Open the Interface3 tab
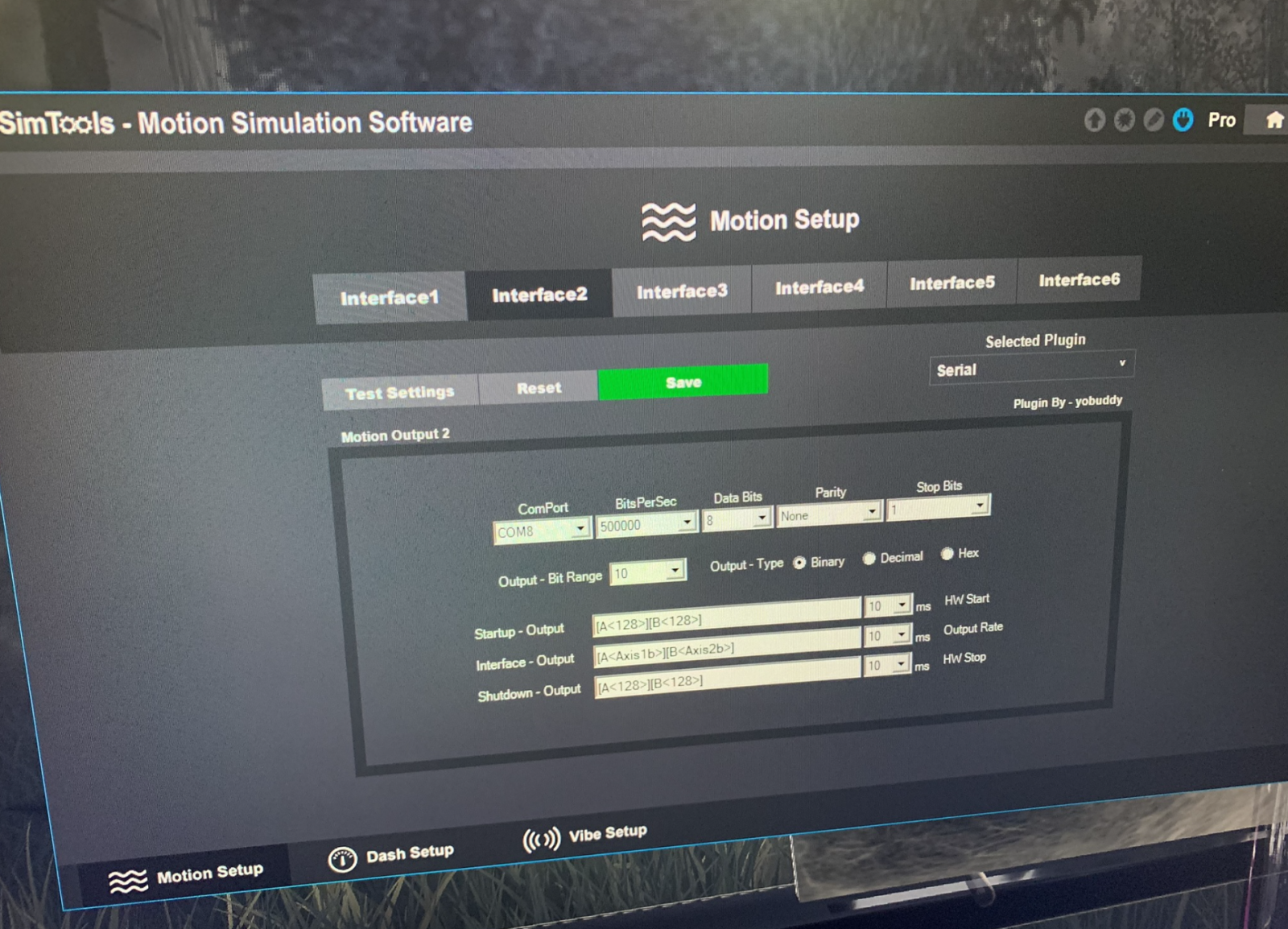The image size is (1288, 929). click(682, 291)
